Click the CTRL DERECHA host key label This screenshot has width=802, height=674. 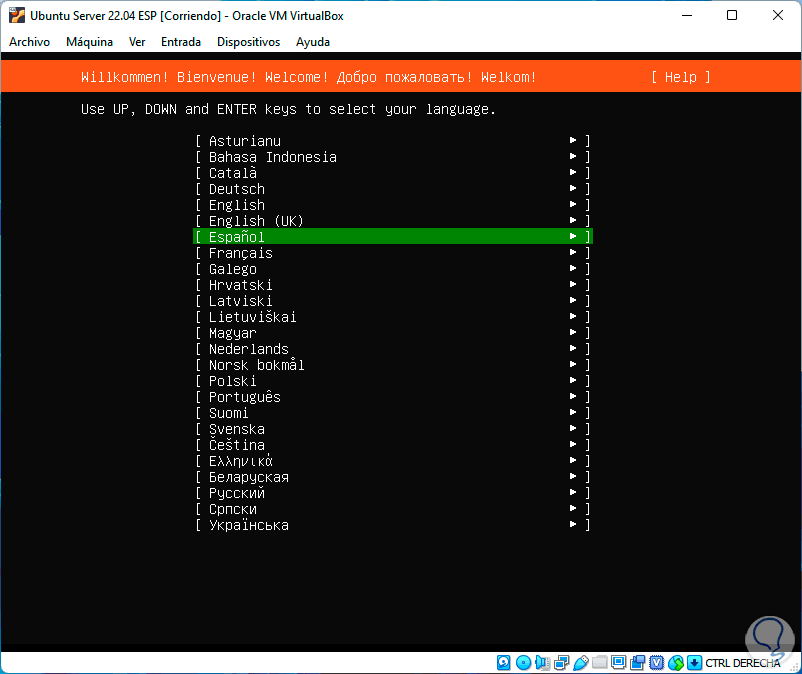click(x=743, y=663)
